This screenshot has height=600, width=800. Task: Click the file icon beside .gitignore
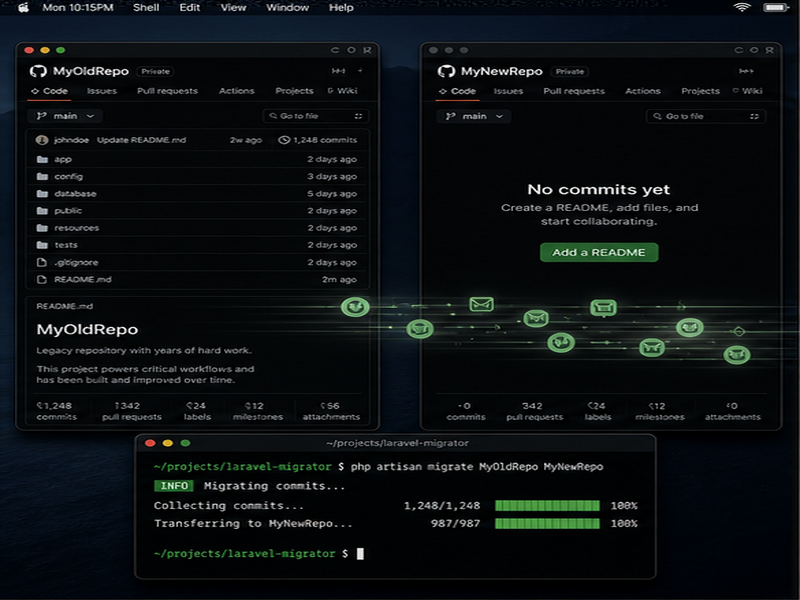(42, 262)
